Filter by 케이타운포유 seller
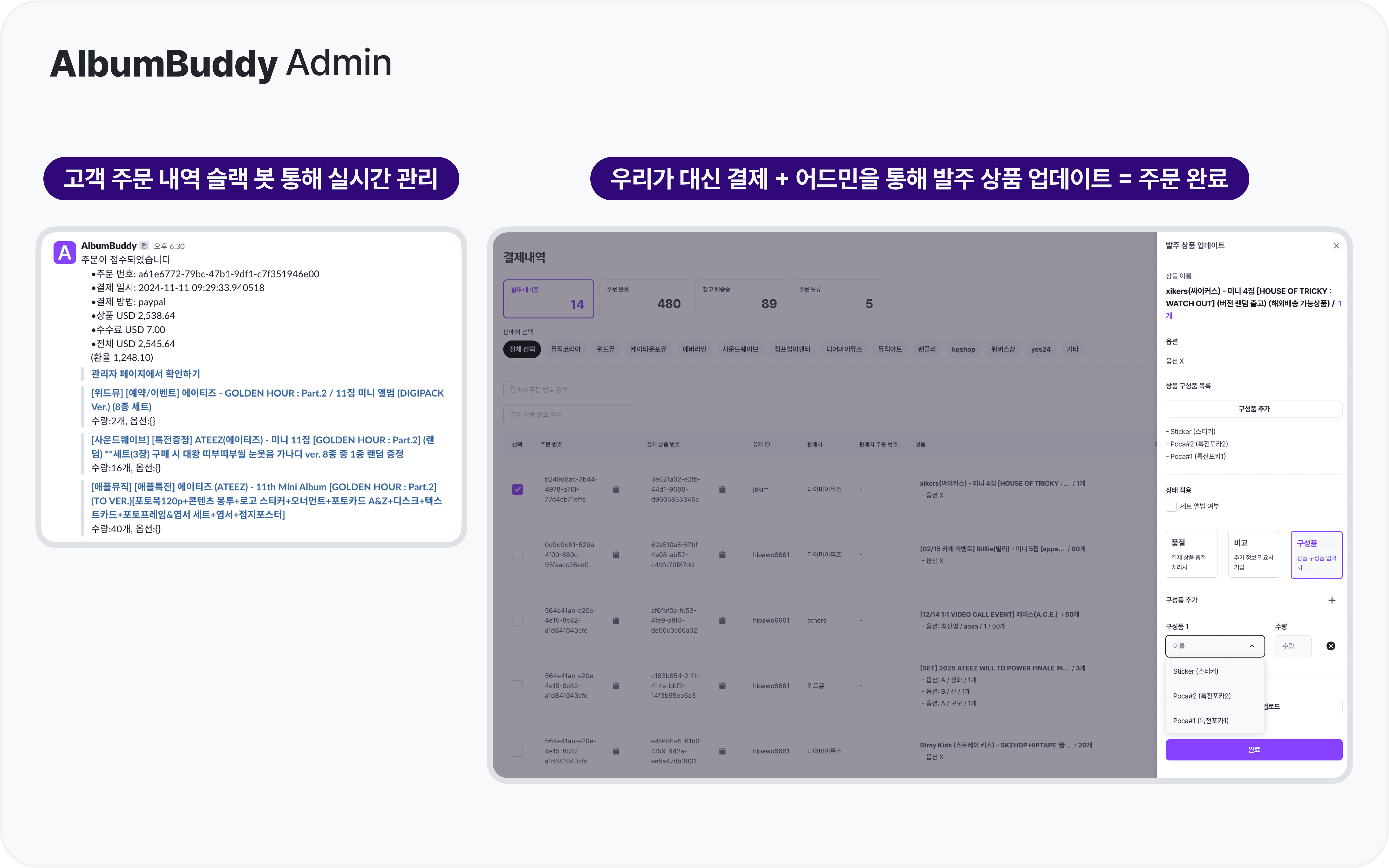The height and width of the screenshot is (868, 1389). [x=649, y=349]
